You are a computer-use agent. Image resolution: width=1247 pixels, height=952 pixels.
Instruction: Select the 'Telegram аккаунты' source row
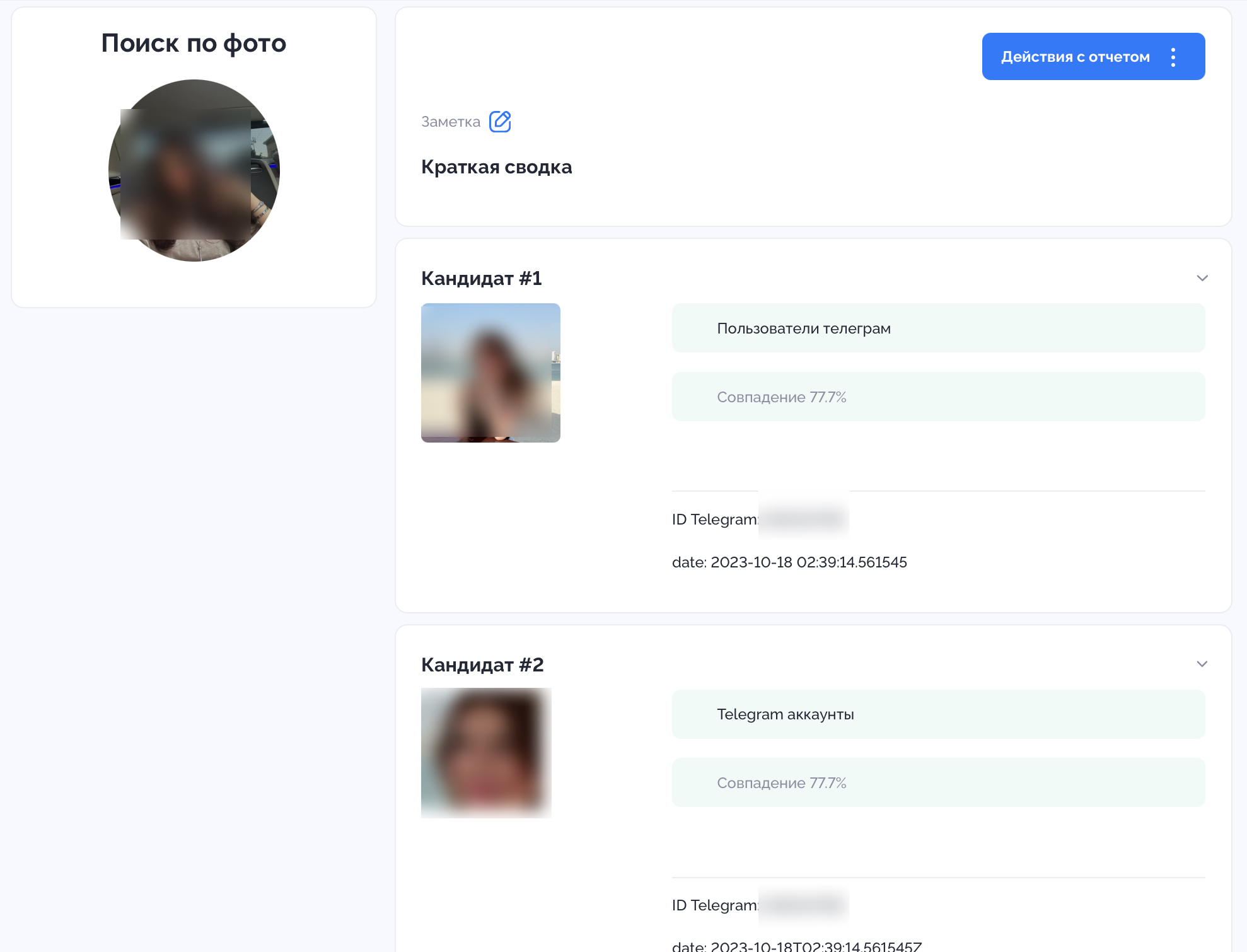click(x=937, y=714)
